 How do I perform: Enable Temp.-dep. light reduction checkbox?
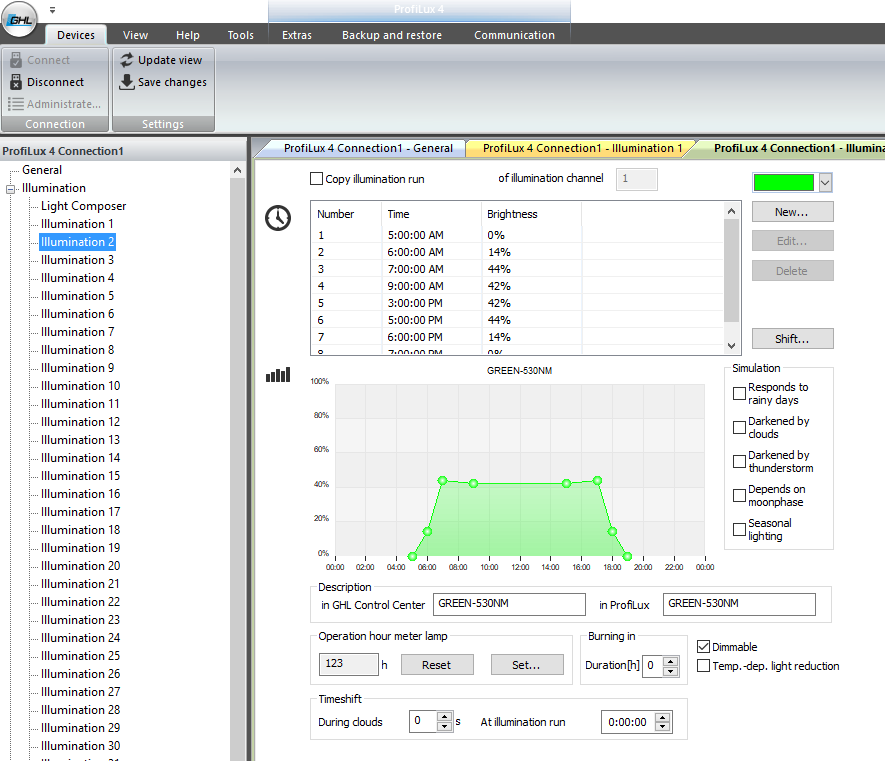(703, 666)
